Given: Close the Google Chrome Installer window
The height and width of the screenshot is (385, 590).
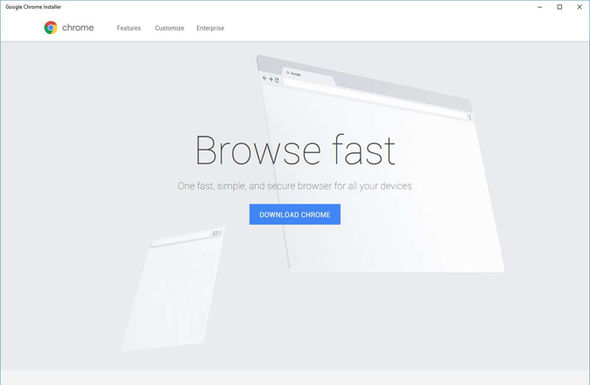Looking at the screenshot, I should pyautogui.click(x=579, y=7).
